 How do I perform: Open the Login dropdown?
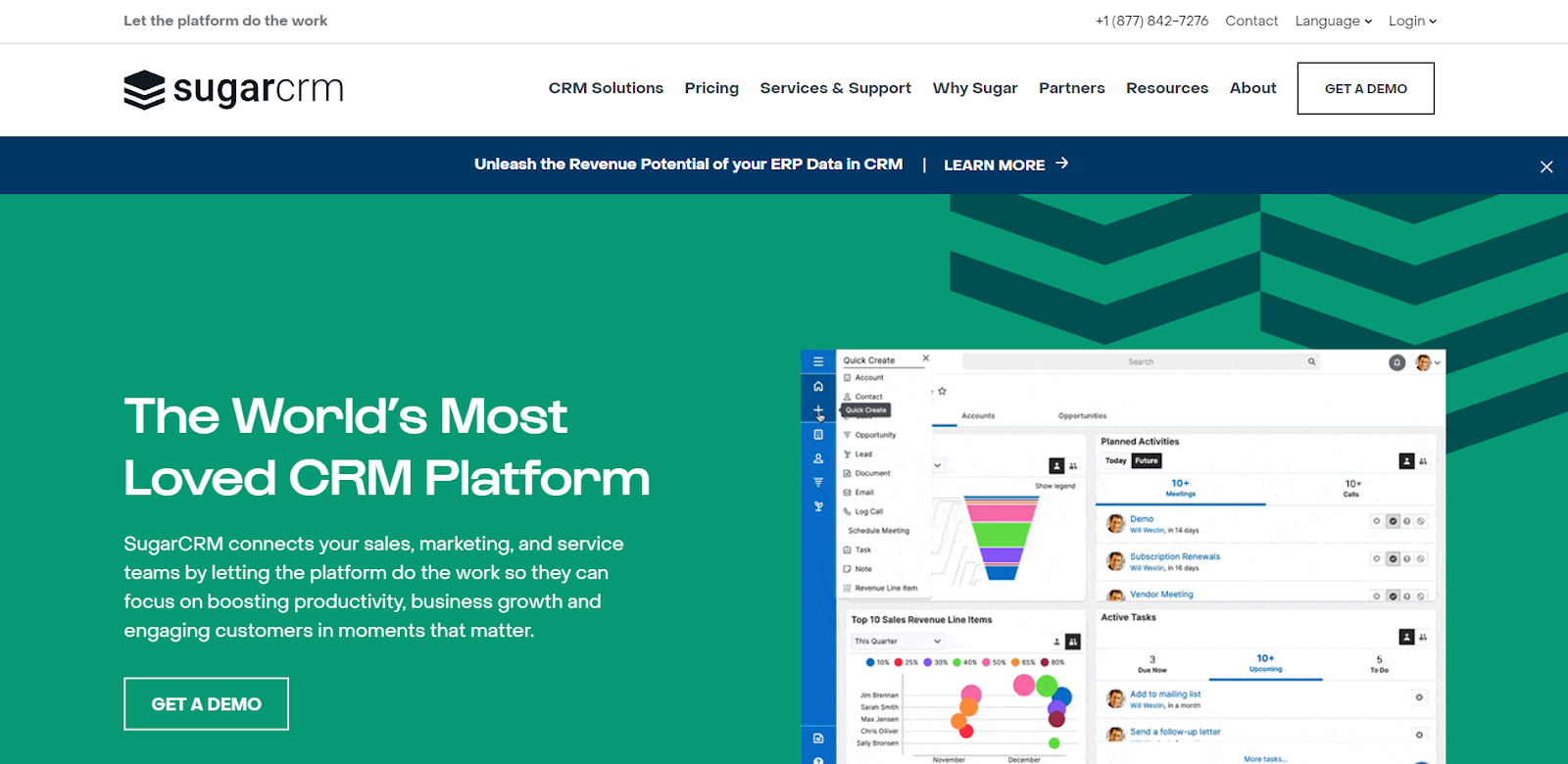(1412, 21)
